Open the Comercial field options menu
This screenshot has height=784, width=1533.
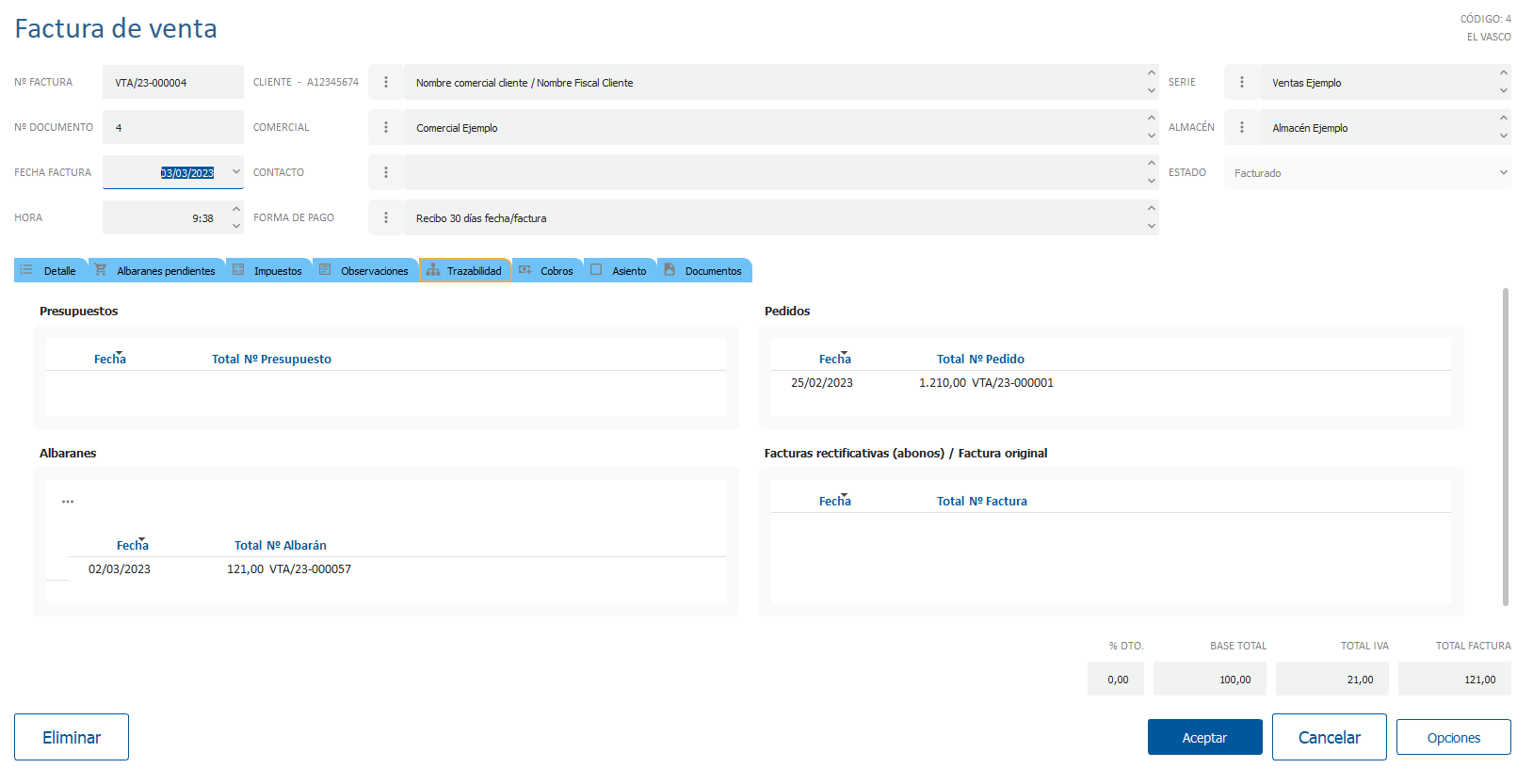point(385,127)
